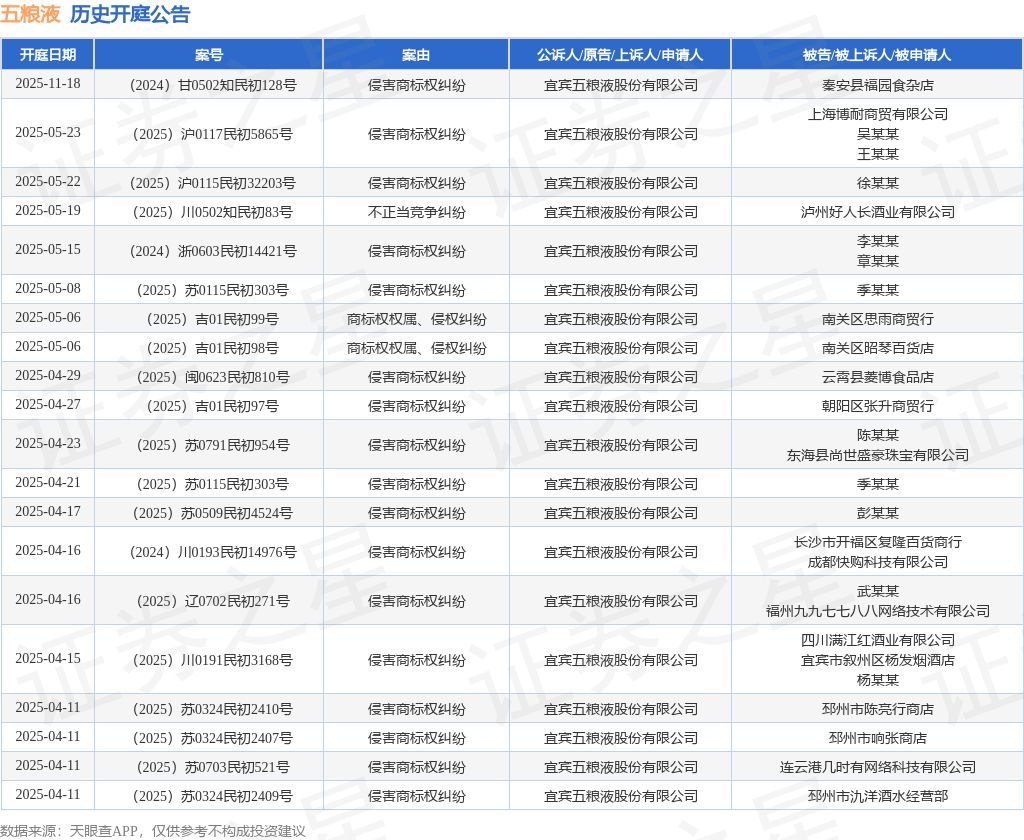Select defendant 上海博耐商贸有限公司

click(x=878, y=114)
